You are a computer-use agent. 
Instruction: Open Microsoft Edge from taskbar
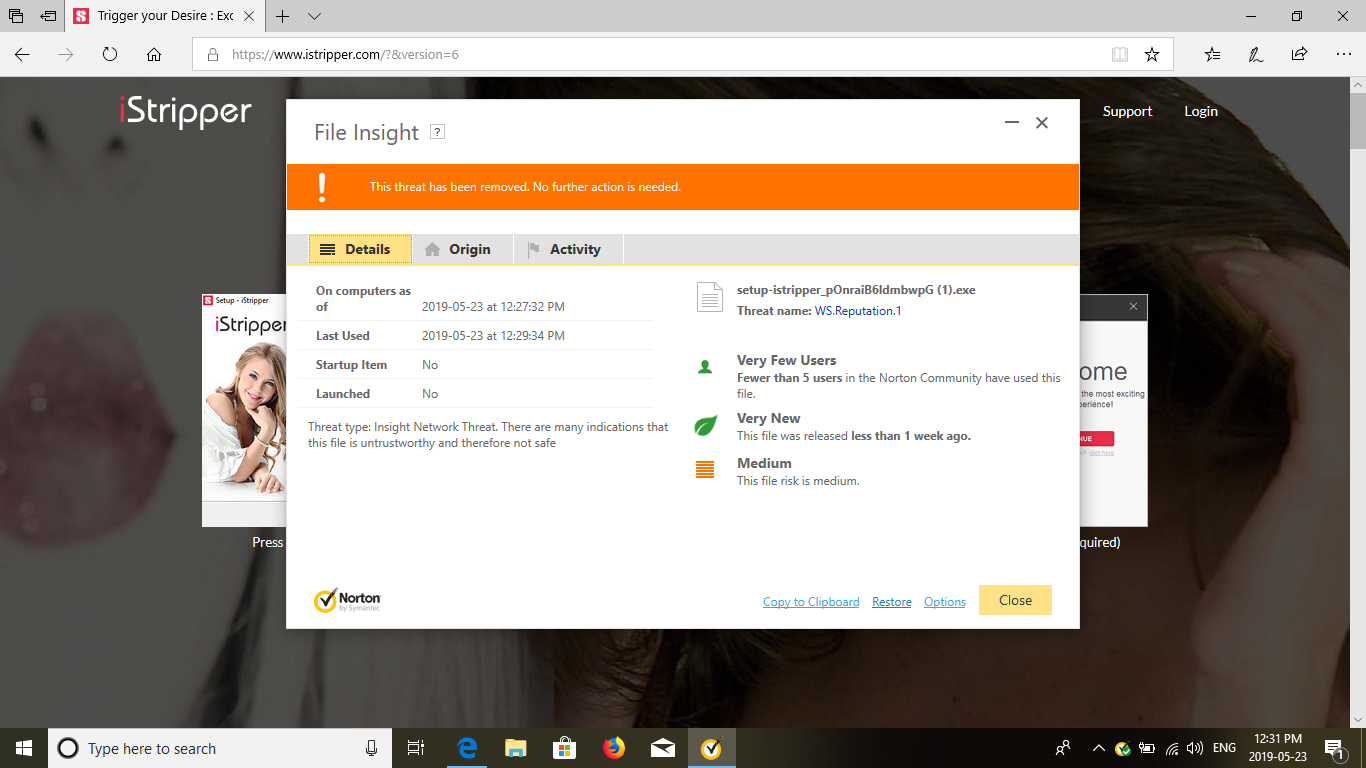466,748
